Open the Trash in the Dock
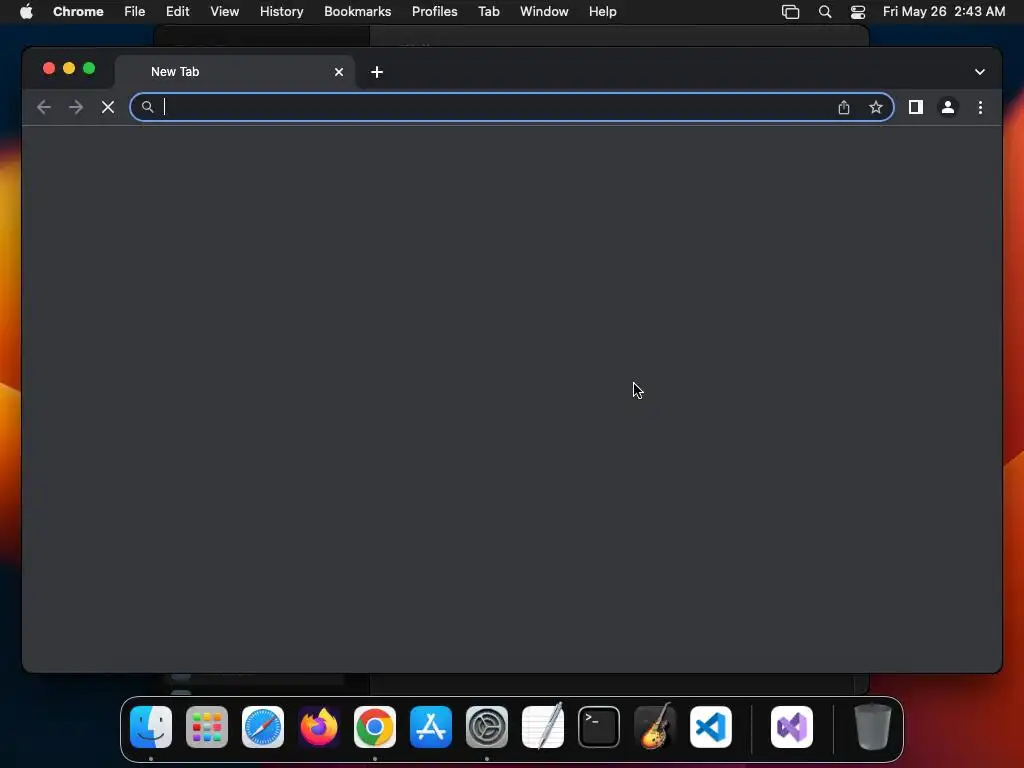This screenshot has height=768, width=1024. (872, 727)
